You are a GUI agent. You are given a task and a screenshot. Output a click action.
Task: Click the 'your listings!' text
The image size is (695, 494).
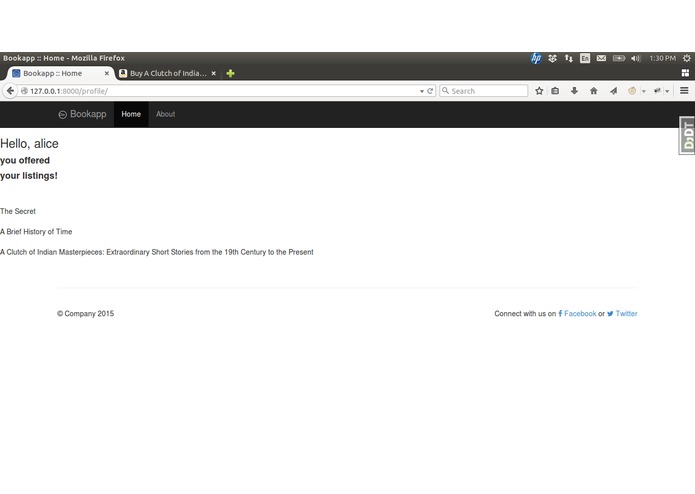29,176
